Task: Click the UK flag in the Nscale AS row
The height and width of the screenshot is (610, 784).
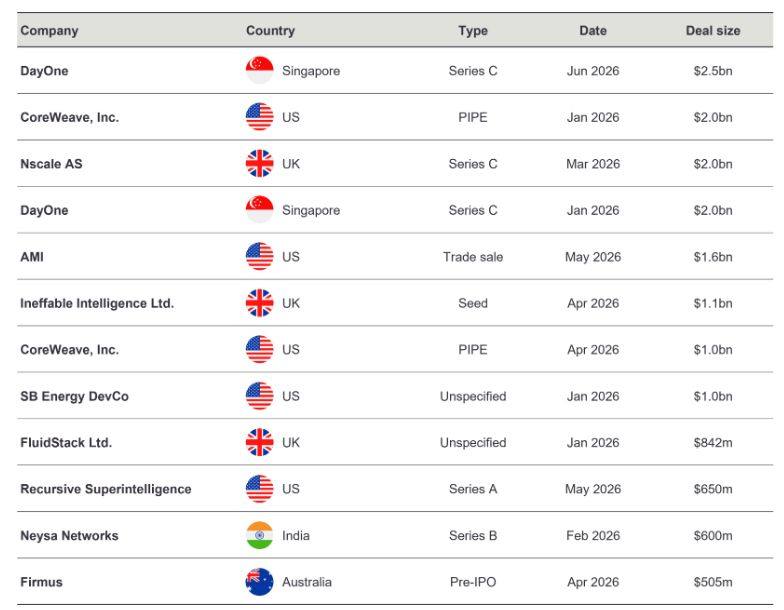Action: 260,163
